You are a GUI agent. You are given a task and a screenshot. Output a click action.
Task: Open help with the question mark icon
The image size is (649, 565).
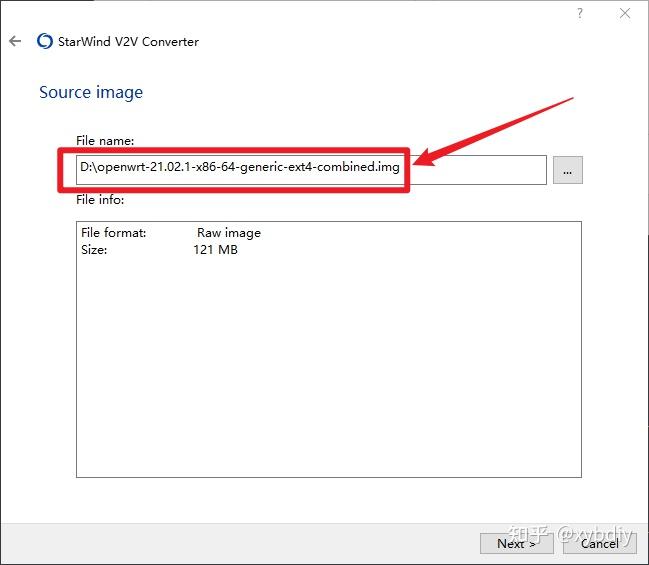(580, 13)
